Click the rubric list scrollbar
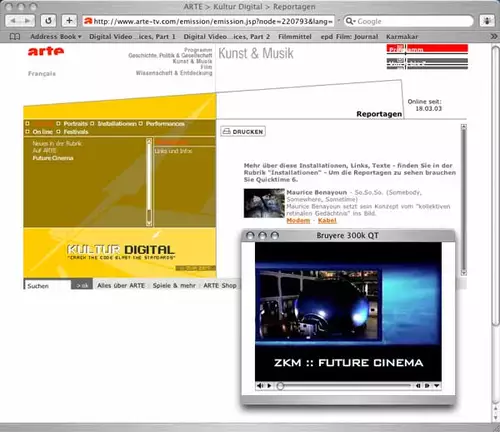500x432 pixels. point(149,182)
